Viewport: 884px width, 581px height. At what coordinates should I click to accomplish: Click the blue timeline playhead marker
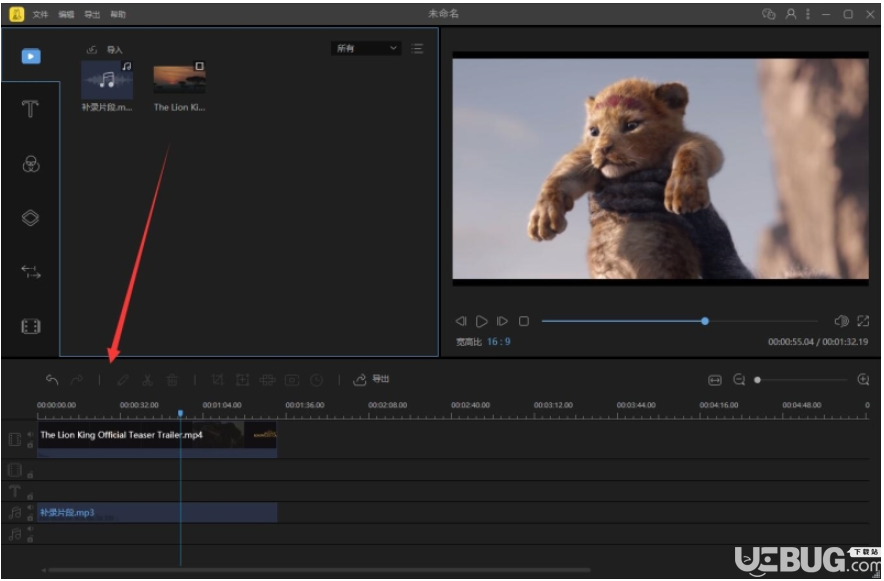click(180, 414)
